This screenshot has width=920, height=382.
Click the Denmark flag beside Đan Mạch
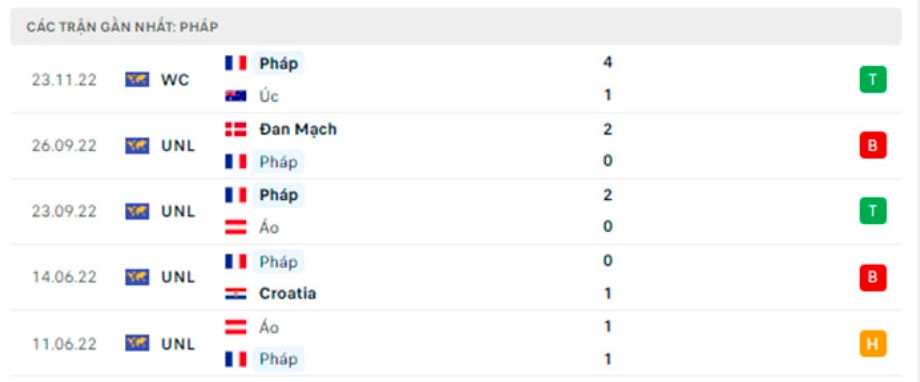tap(236, 129)
